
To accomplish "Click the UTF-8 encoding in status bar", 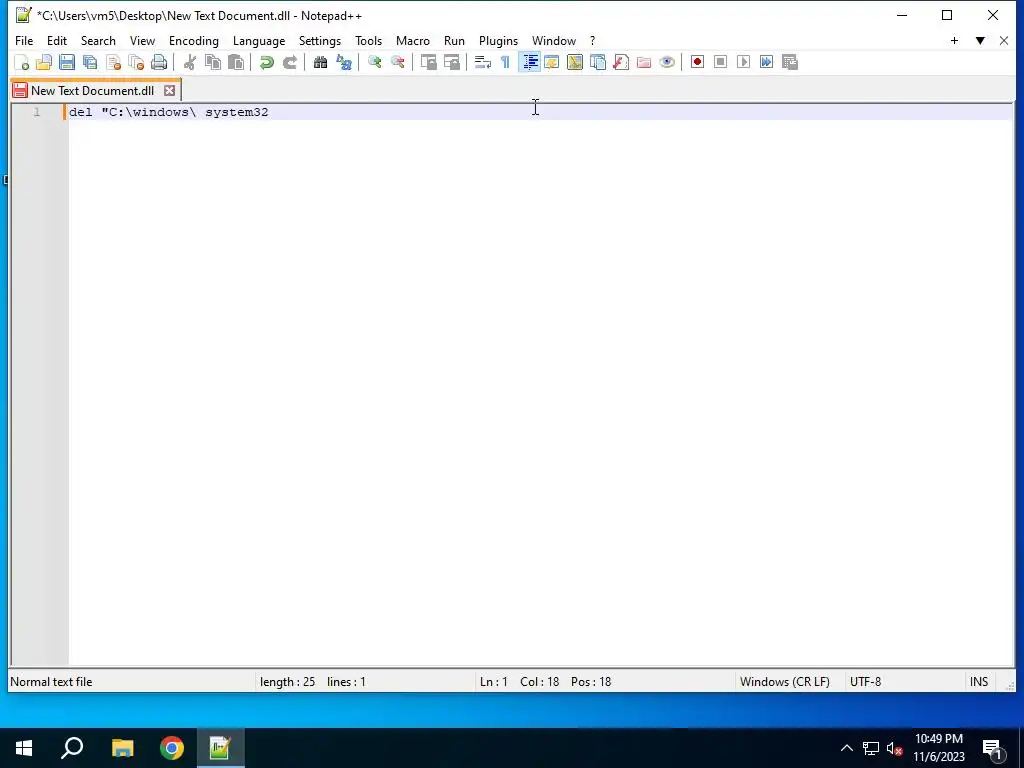I will coord(865,682).
